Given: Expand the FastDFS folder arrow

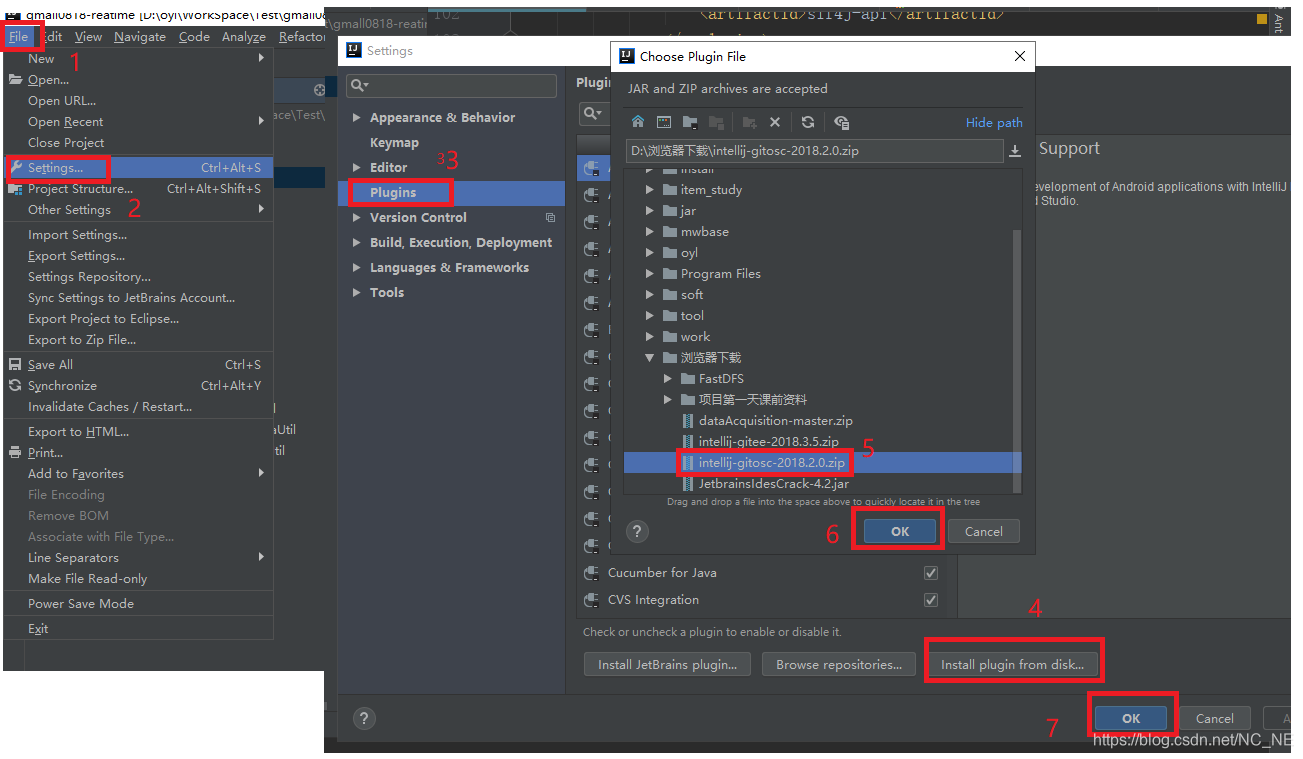Looking at the screenshot, I should 668,378.
